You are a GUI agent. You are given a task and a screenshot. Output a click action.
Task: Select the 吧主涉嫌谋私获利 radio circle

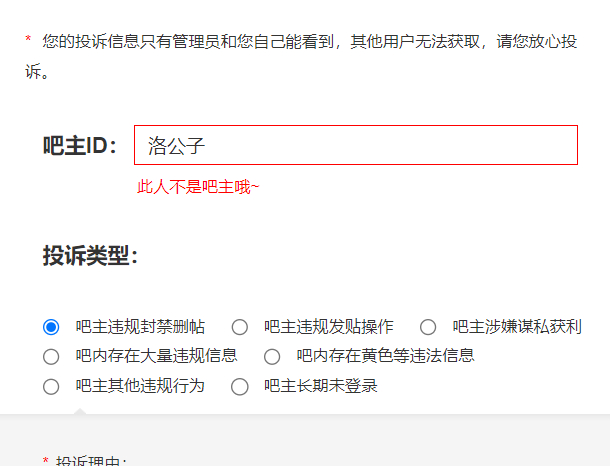point(428,327)
